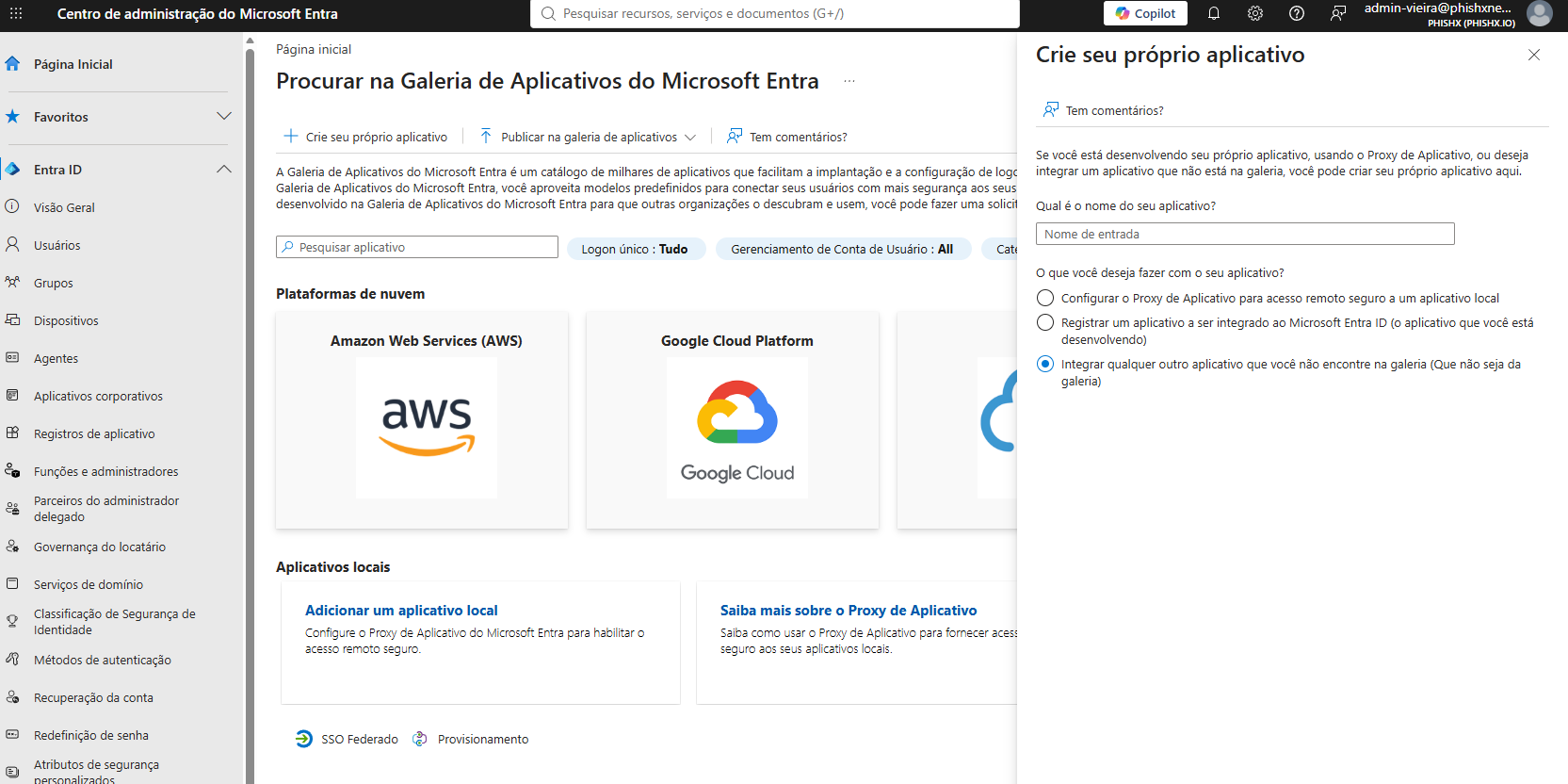Collapse the Entra ID section chevron
Screen dimensions: 1568x784
click(224, 169)
